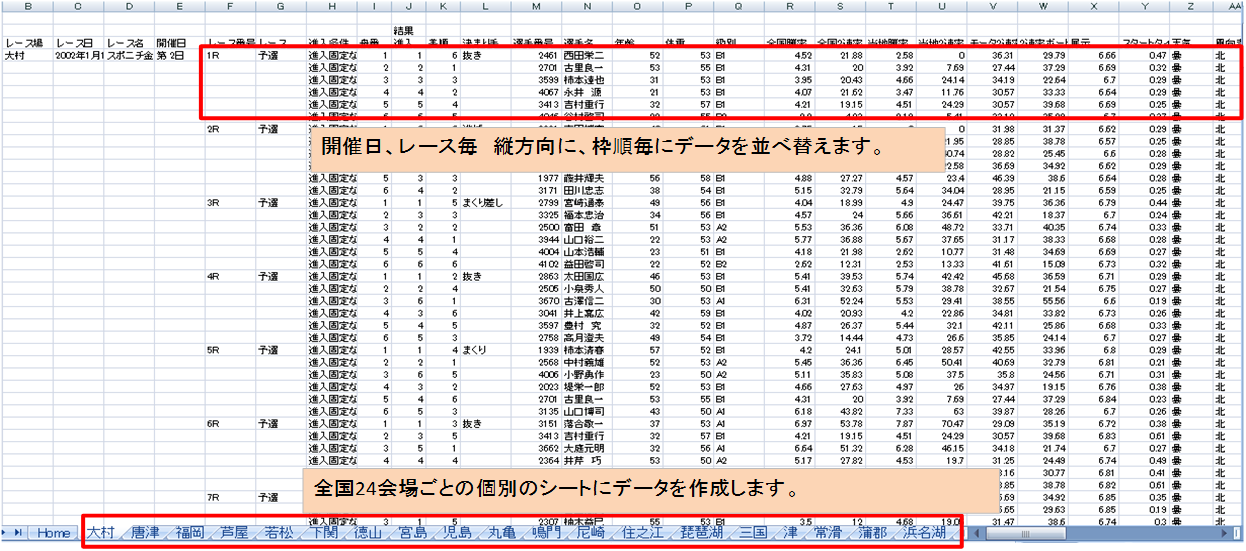Select column F header
The image size is (1246, 551).
point(230,7)
